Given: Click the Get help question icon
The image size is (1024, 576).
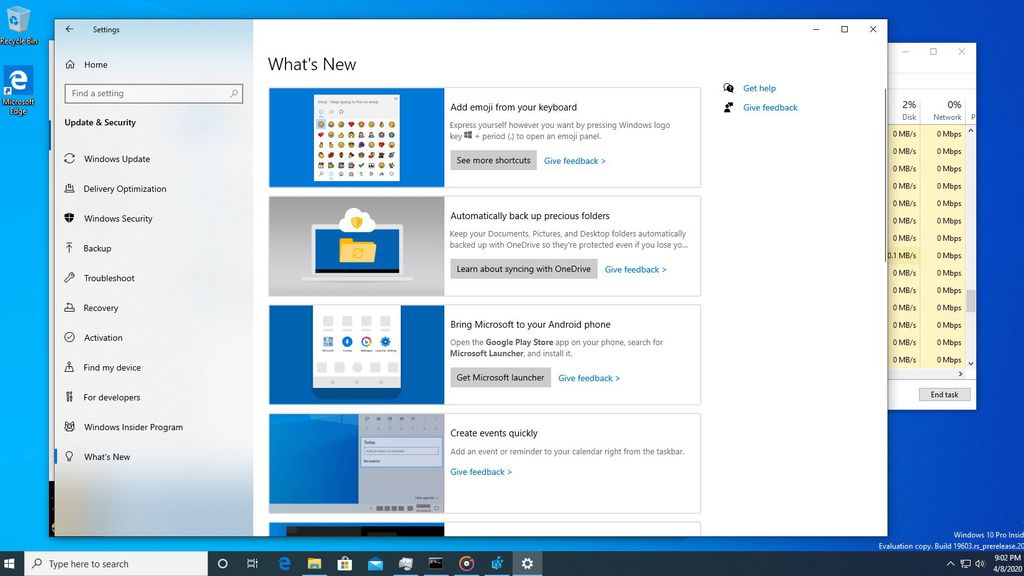Looking at the screenshot, I should tap(731, 88).
